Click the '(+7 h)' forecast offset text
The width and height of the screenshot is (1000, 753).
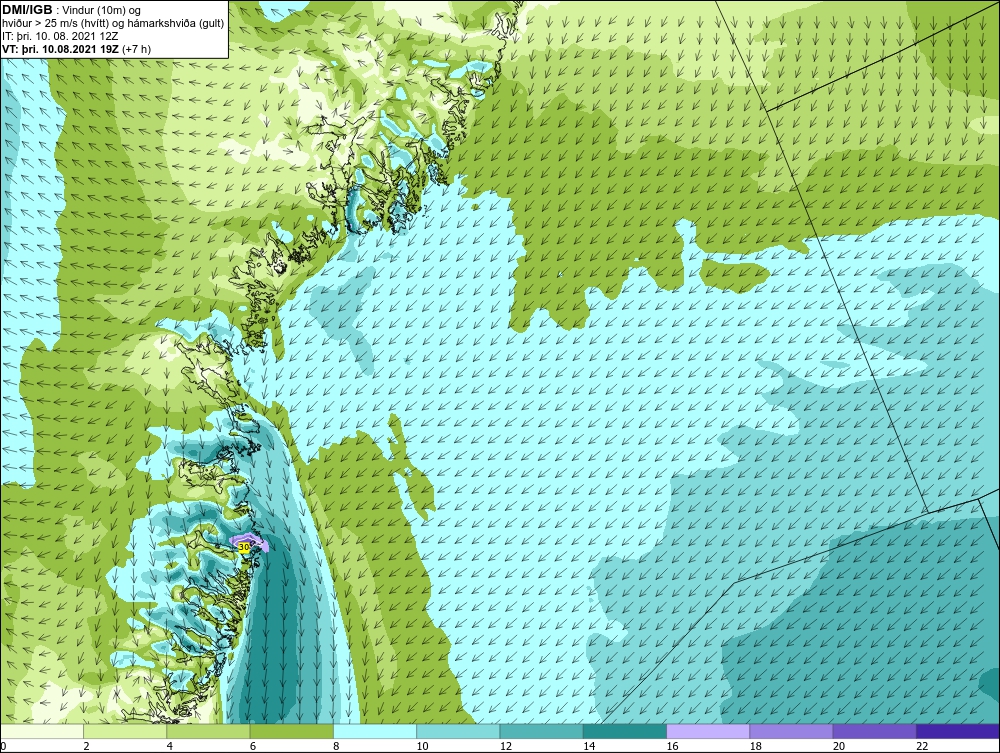[x=135, y=49]
